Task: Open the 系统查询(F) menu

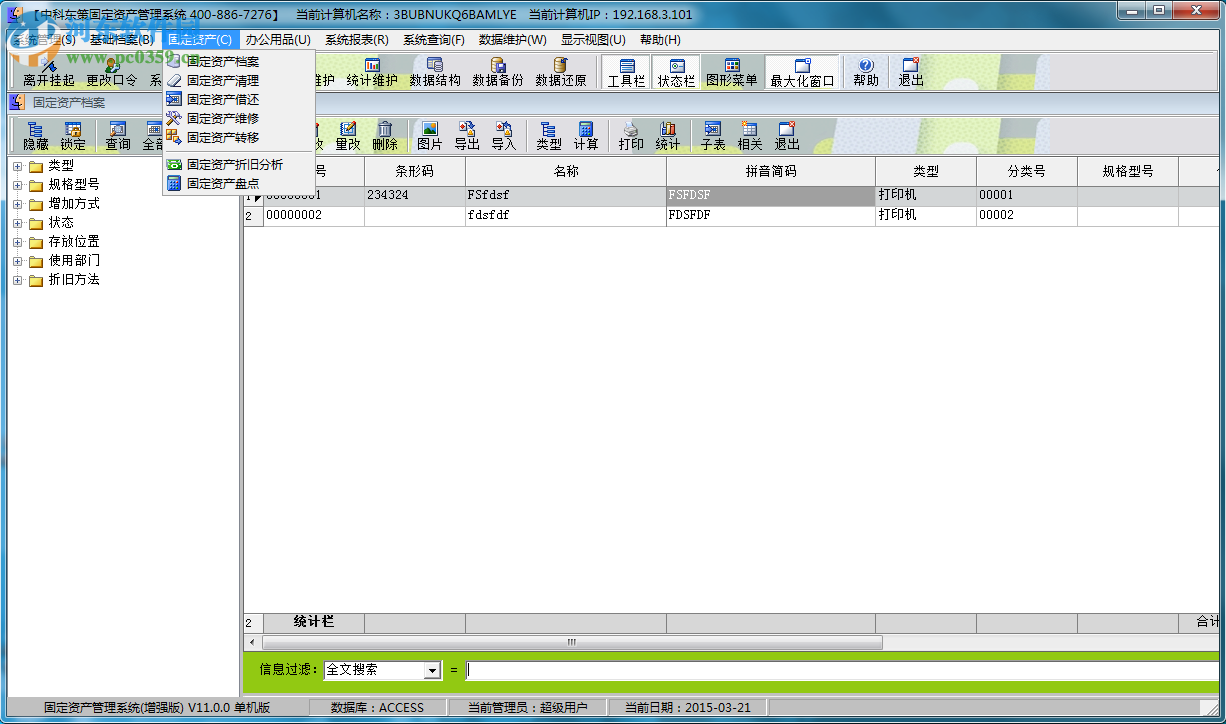Action: 434,40
